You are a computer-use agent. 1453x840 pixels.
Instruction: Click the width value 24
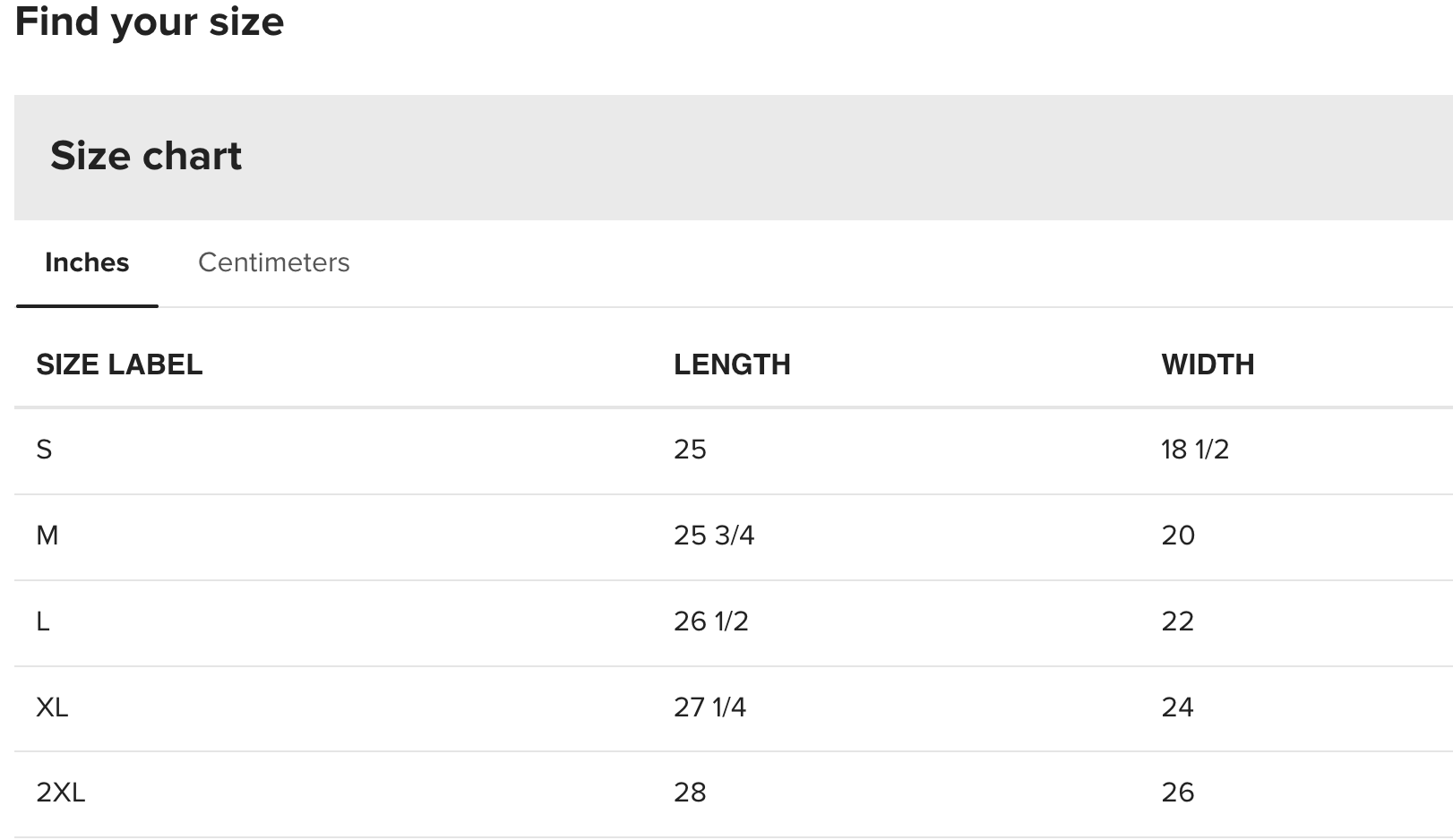click(x=1178, y=707)
